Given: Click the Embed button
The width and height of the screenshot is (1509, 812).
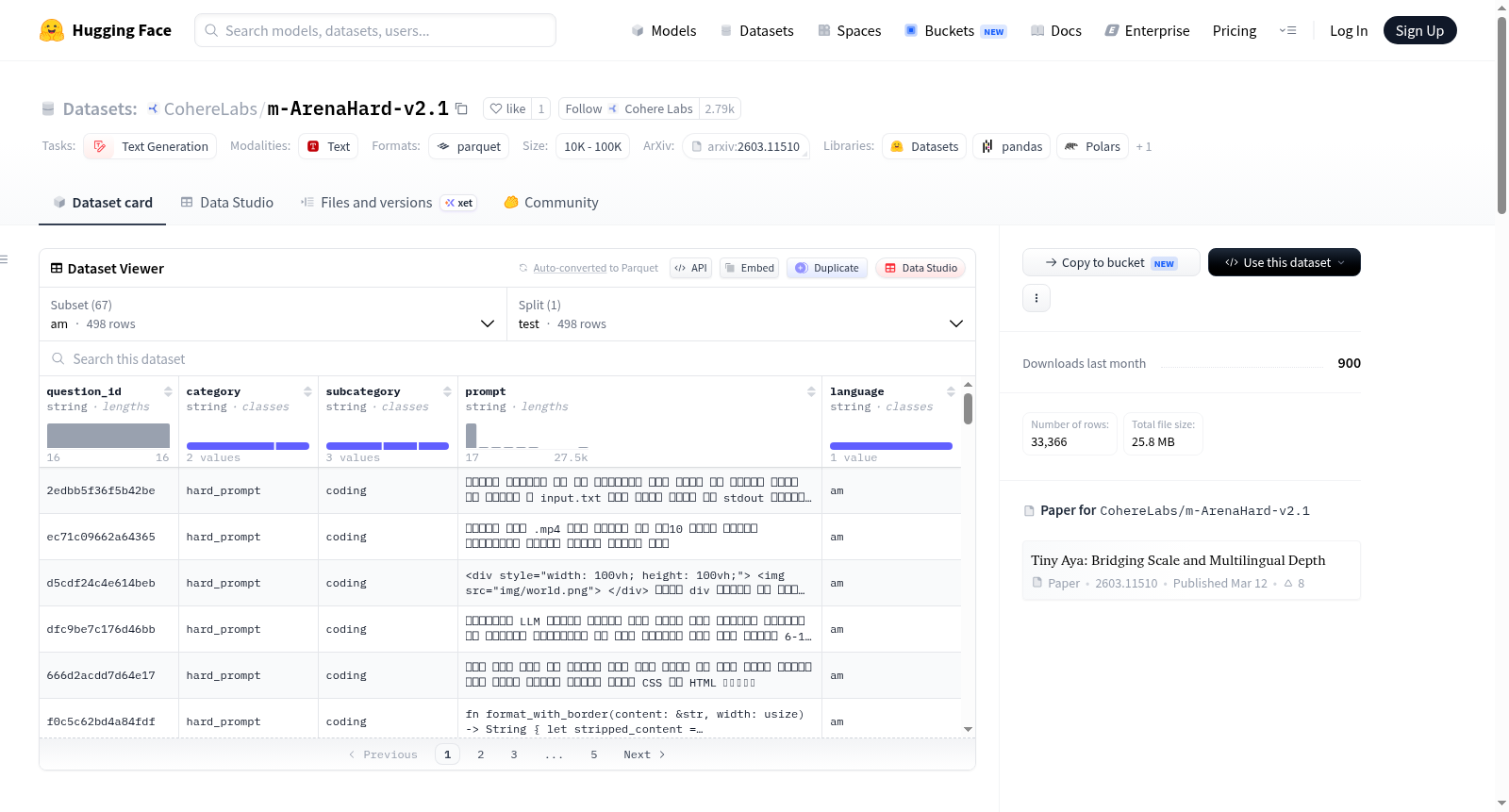Looking at the screenshot, I should pyautogui.click(x=748, y=268).
